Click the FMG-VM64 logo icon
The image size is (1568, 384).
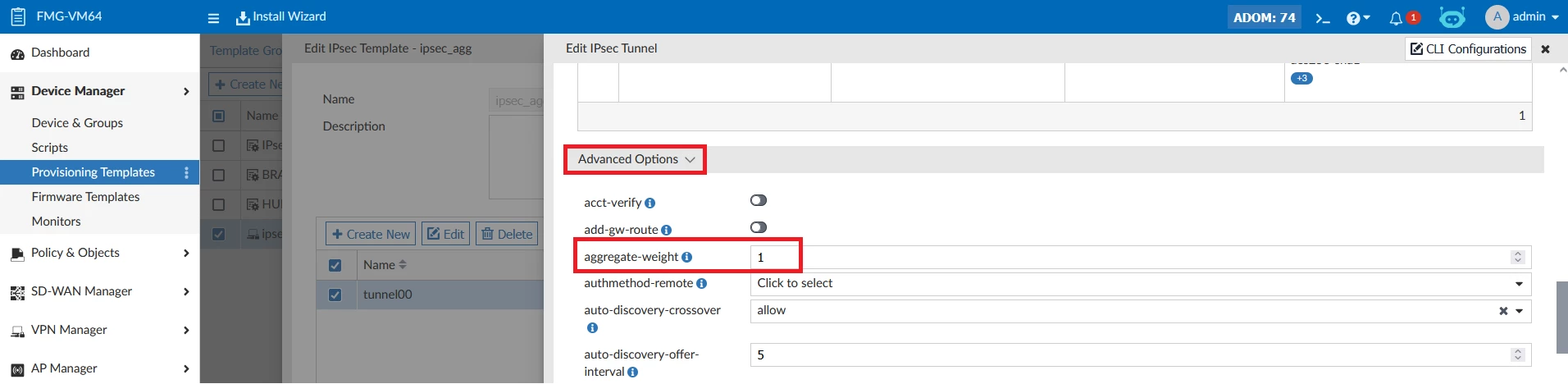click(x=18, y=16)
